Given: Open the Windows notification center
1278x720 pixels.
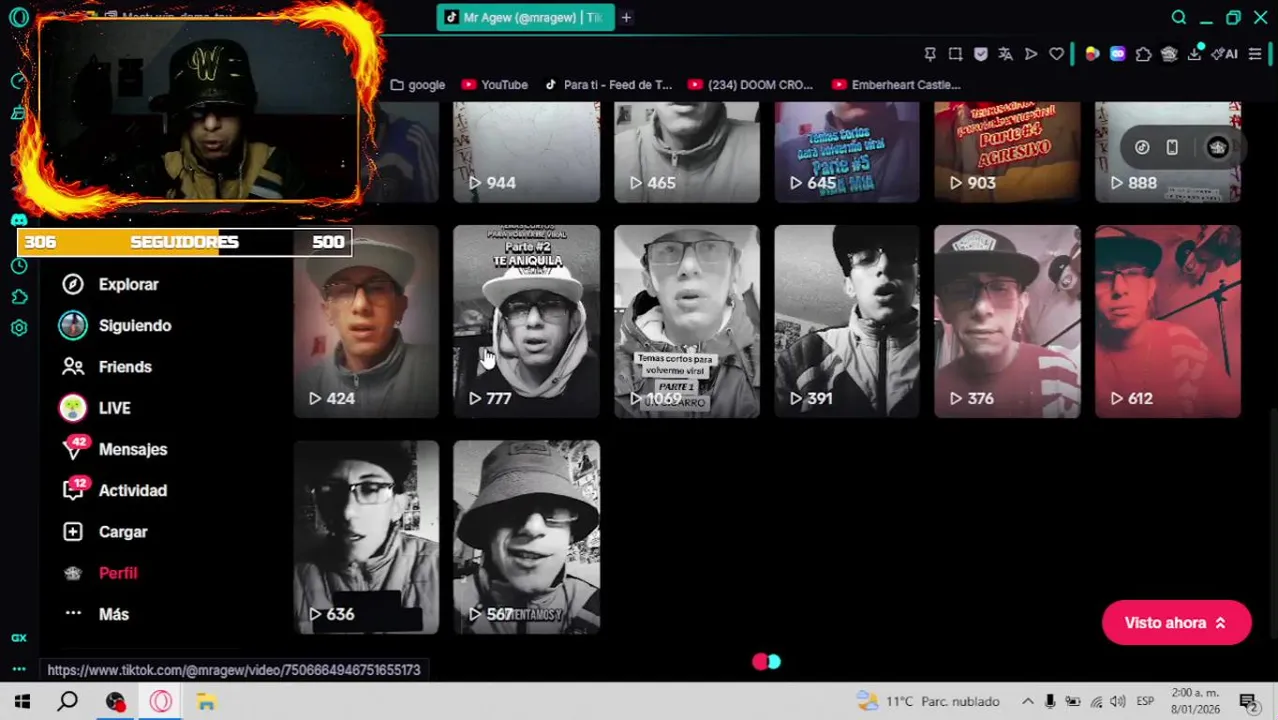Looking at the screenshot, I should tap(1248, 702).
